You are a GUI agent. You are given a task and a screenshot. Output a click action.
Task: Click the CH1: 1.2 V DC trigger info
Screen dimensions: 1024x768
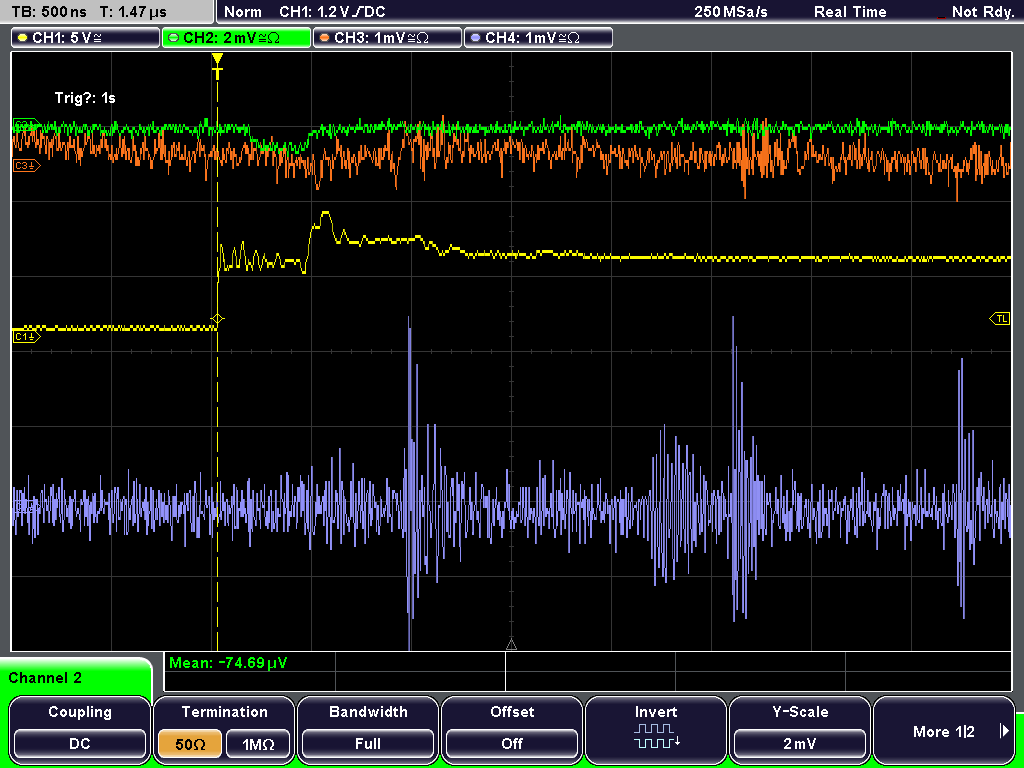click(x=332, y=12)
